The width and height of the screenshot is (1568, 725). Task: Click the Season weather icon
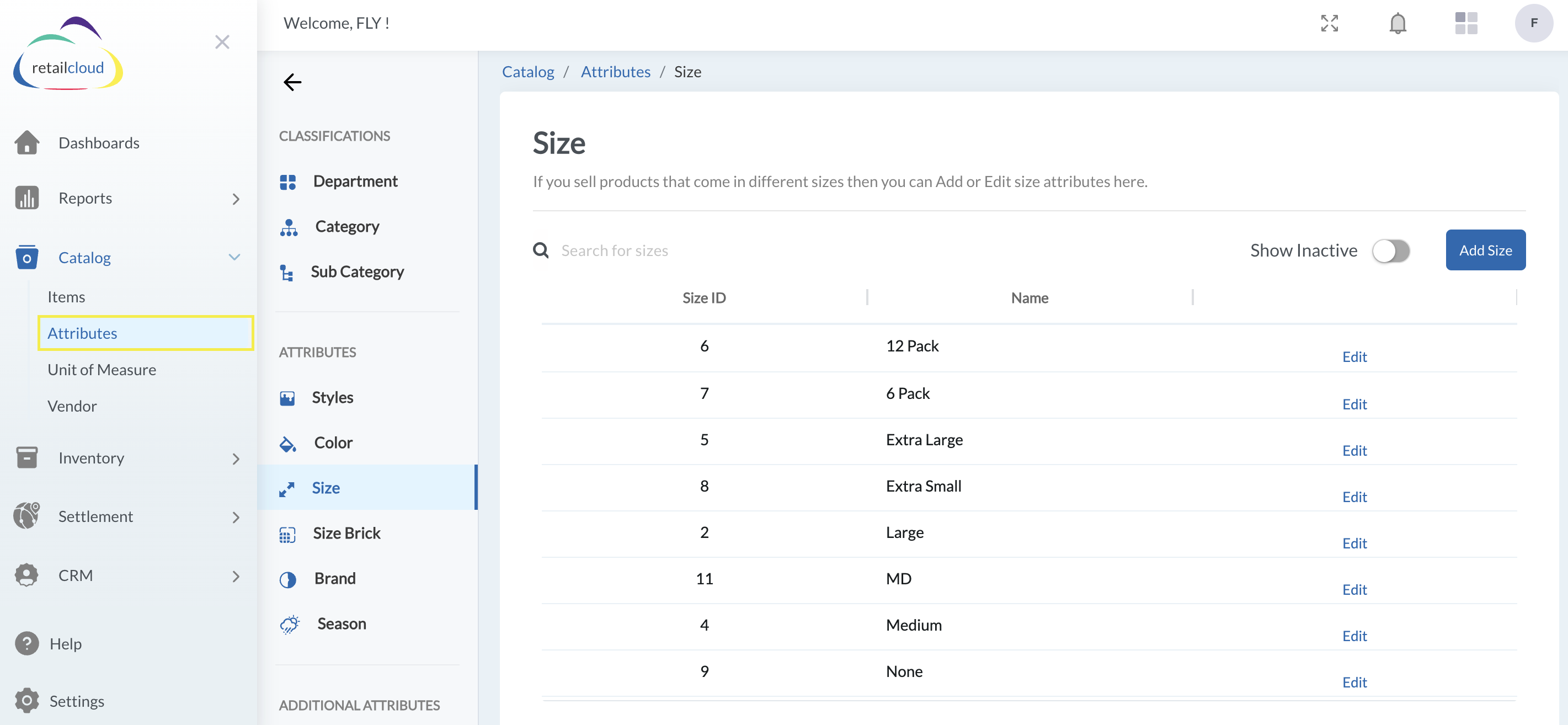tap(290, 625)
